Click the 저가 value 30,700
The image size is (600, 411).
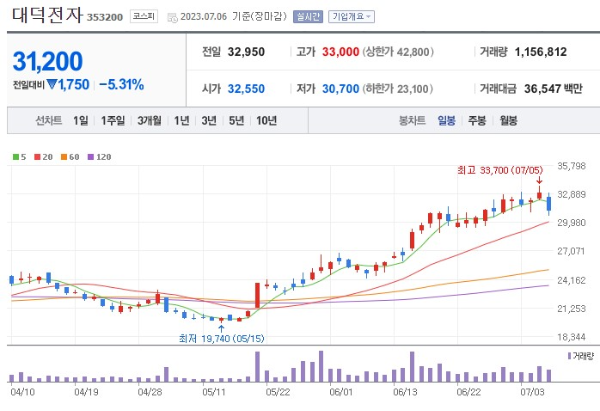tap(340, 89)
